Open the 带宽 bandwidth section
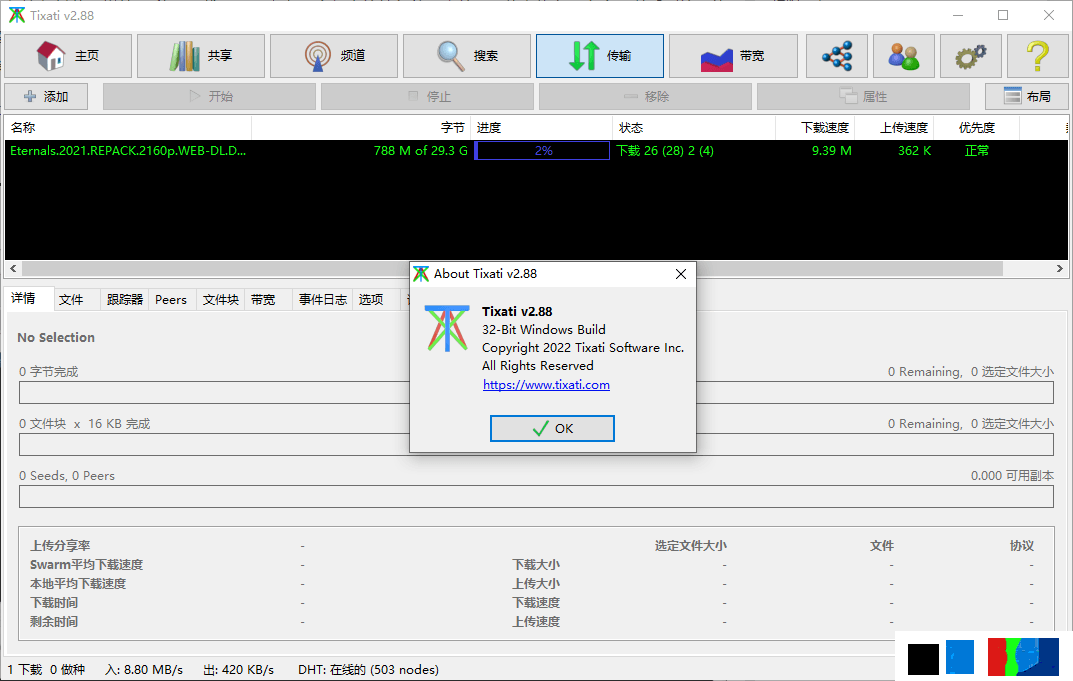Image resolution: width=1073 pixels, height=681 pixels. (733, 56)
